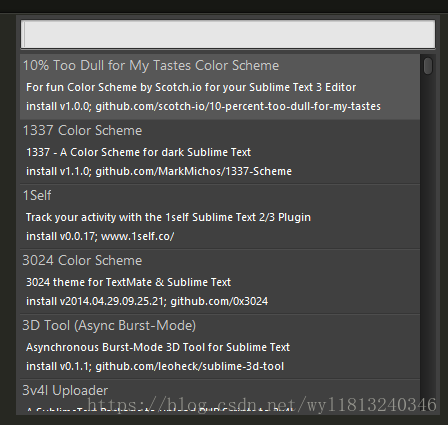Click 'Asynchronous Burst-Mode 3D Tool' description
The height and width of the screenshot is (425, 448).
tap(158, 347)
